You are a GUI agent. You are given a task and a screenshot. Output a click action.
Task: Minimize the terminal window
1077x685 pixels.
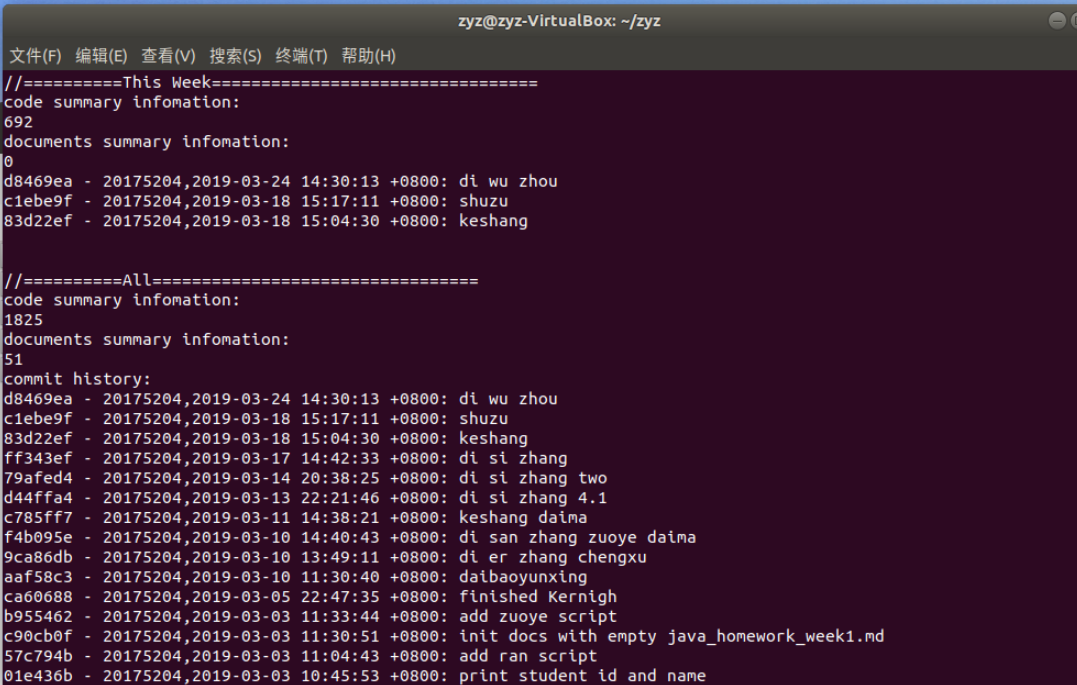(1058, 21)
